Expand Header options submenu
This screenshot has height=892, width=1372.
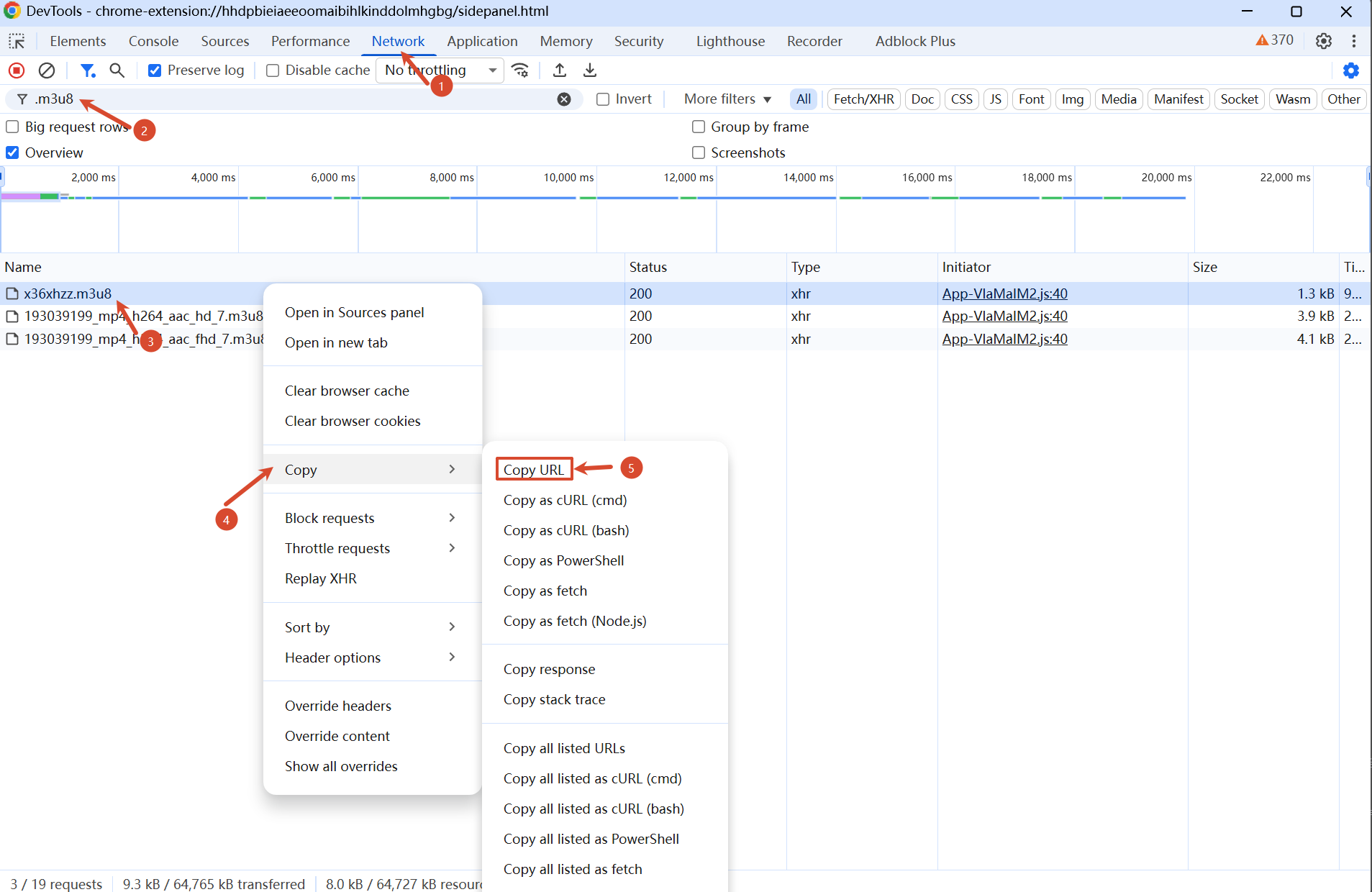point(372,657)
